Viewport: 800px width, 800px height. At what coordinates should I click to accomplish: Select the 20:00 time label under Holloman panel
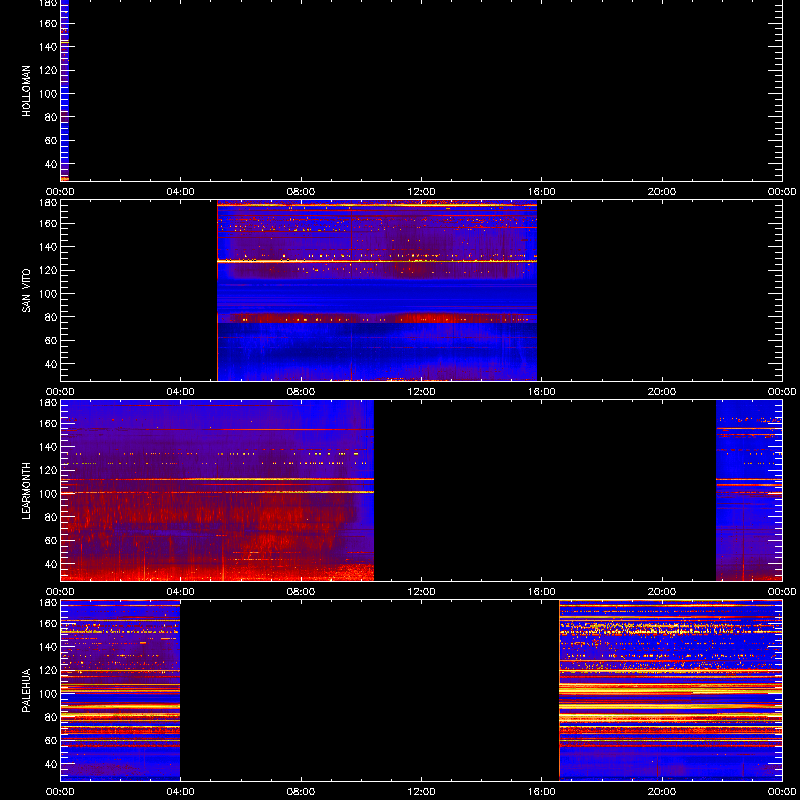(662, 192)
